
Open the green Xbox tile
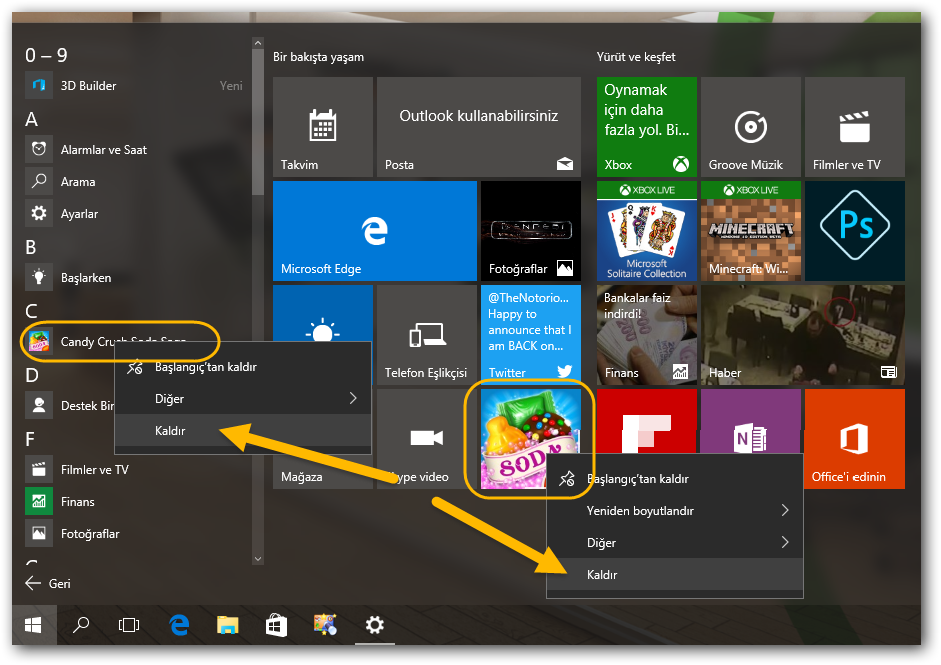tap(647, 127)
